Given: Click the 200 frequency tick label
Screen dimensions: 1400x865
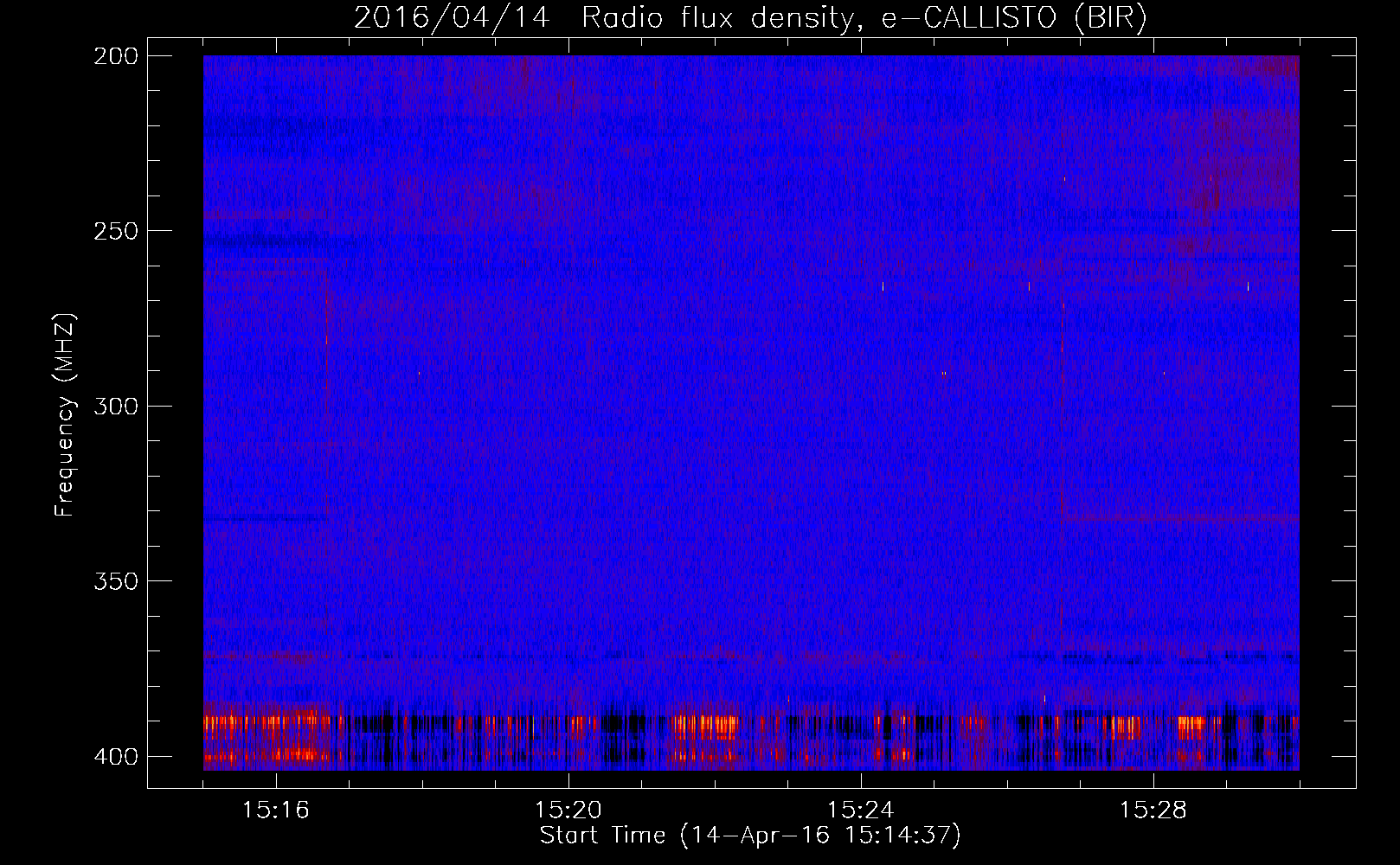Looking at the screenshot, I should (116, 56).
